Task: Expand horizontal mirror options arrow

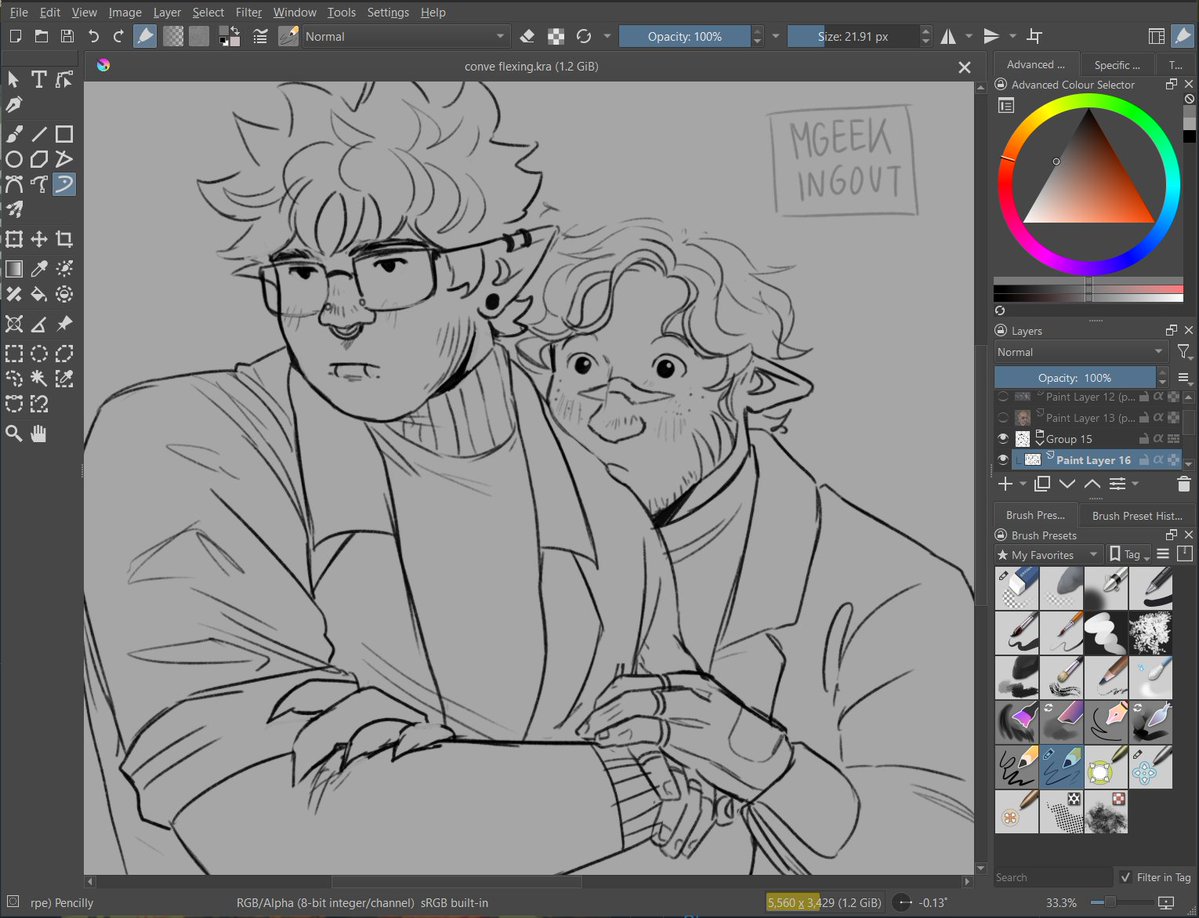Action: point(969,36)
